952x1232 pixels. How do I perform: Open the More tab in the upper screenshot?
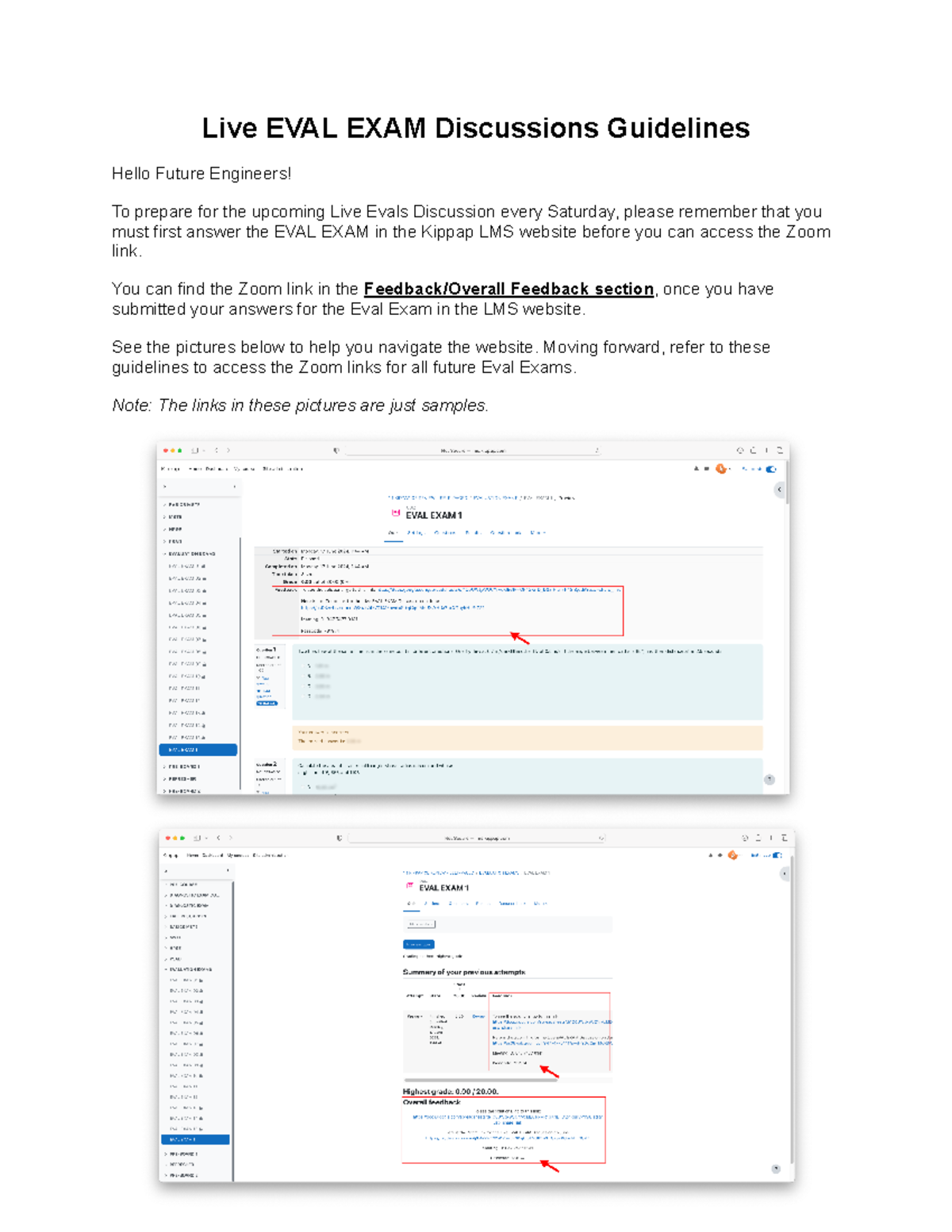[538, 533]
